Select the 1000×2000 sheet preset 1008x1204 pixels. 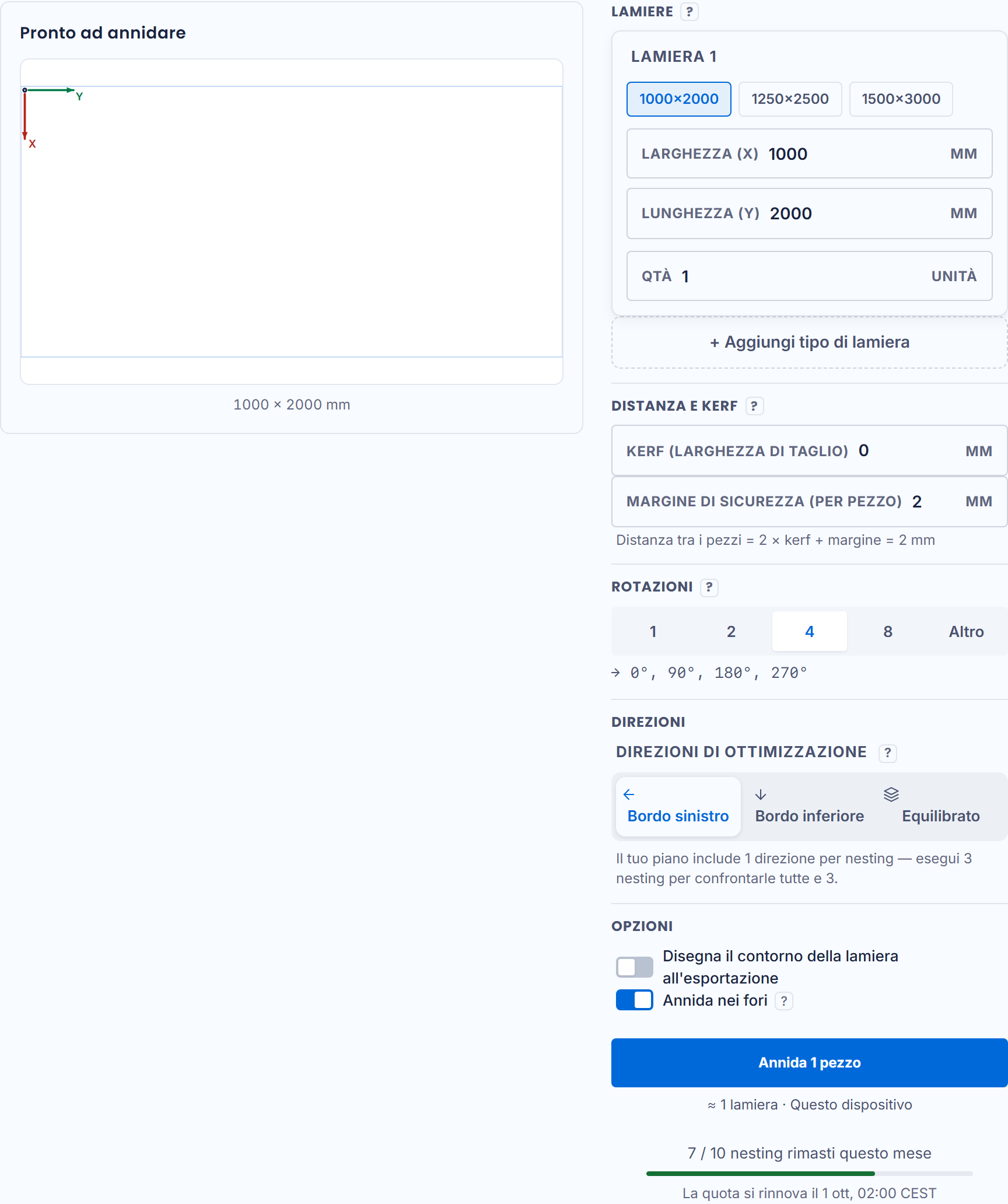(679, 99)
